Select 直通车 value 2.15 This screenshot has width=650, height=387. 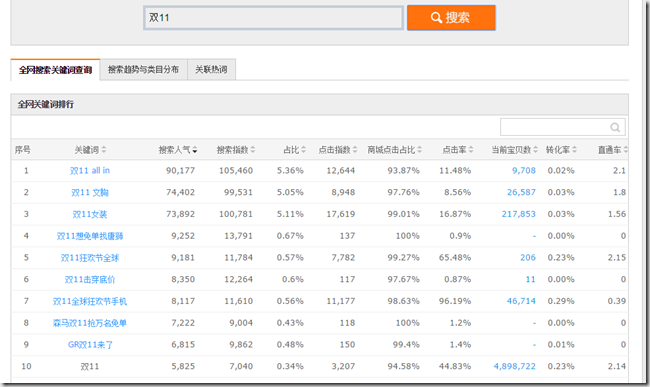pyautogui.click(x=617, y=258)
